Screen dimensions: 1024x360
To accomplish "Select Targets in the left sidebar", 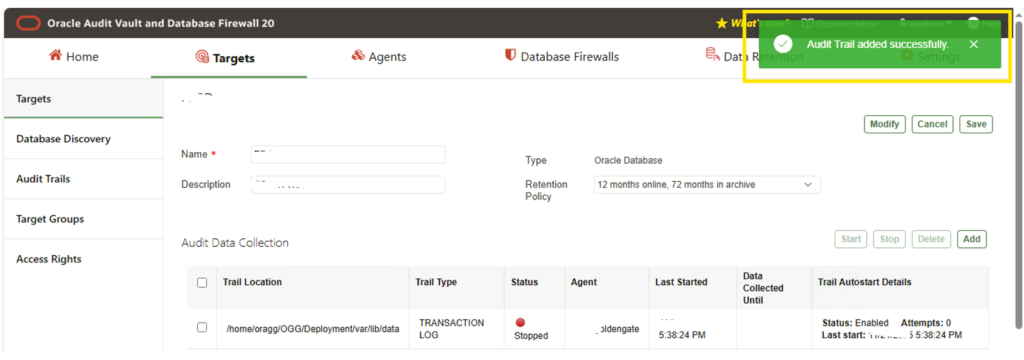I will tap(84, 99).
